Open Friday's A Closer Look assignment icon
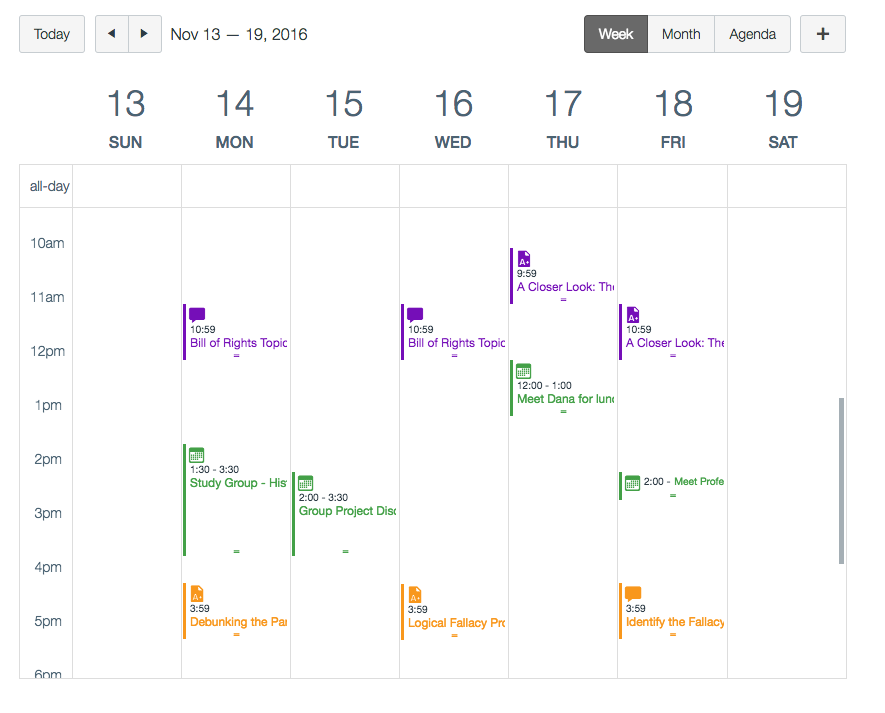 tap(633, 314)
